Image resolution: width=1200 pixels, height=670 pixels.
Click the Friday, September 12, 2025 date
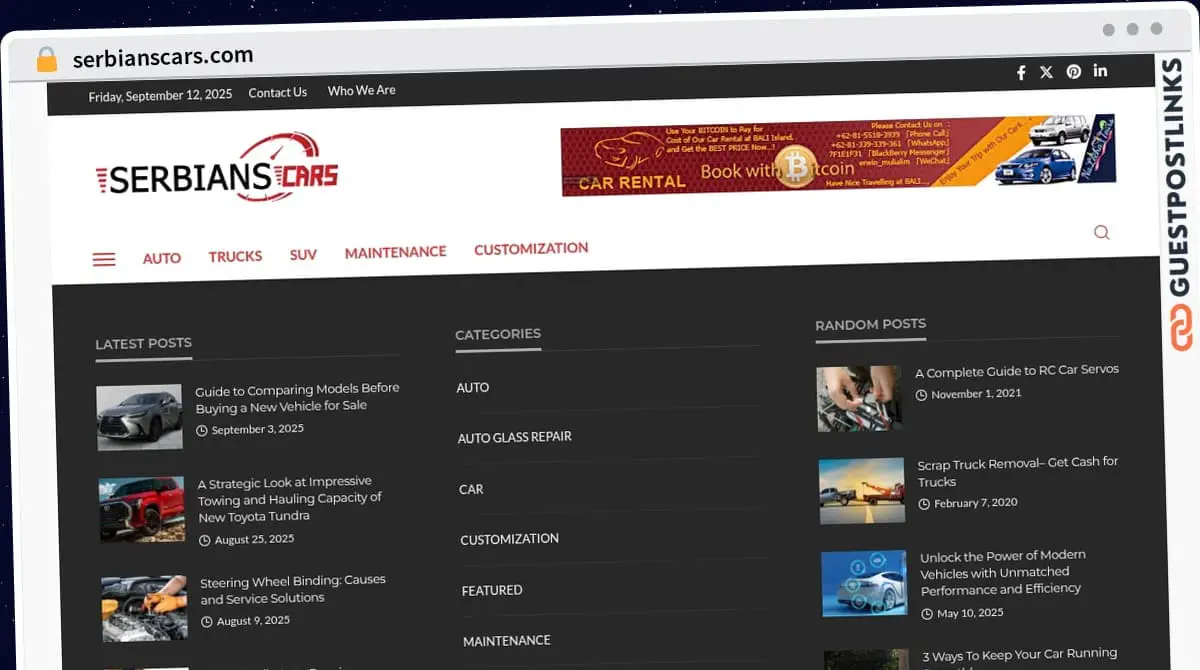tap(160, 95)
